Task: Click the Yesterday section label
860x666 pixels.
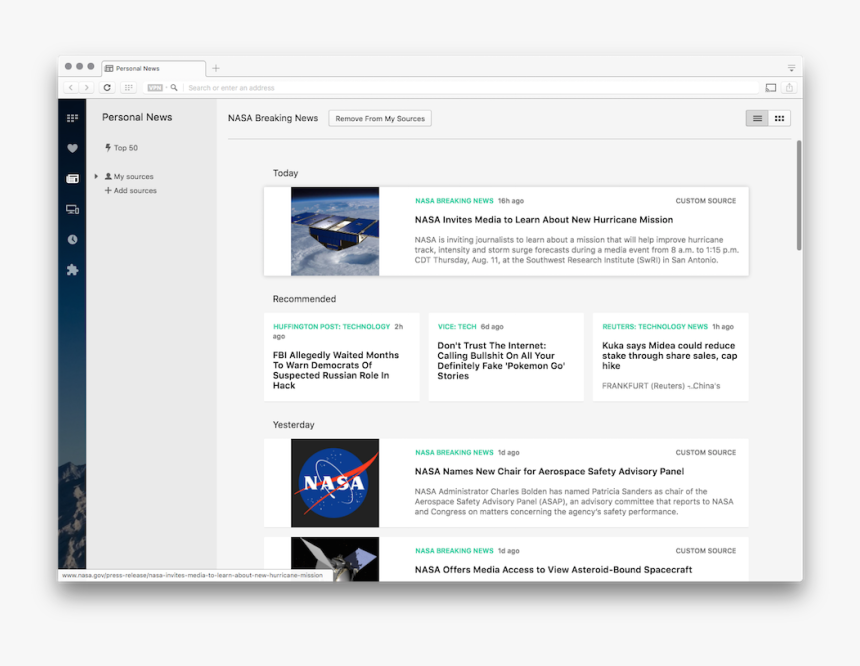Action: 293,425
